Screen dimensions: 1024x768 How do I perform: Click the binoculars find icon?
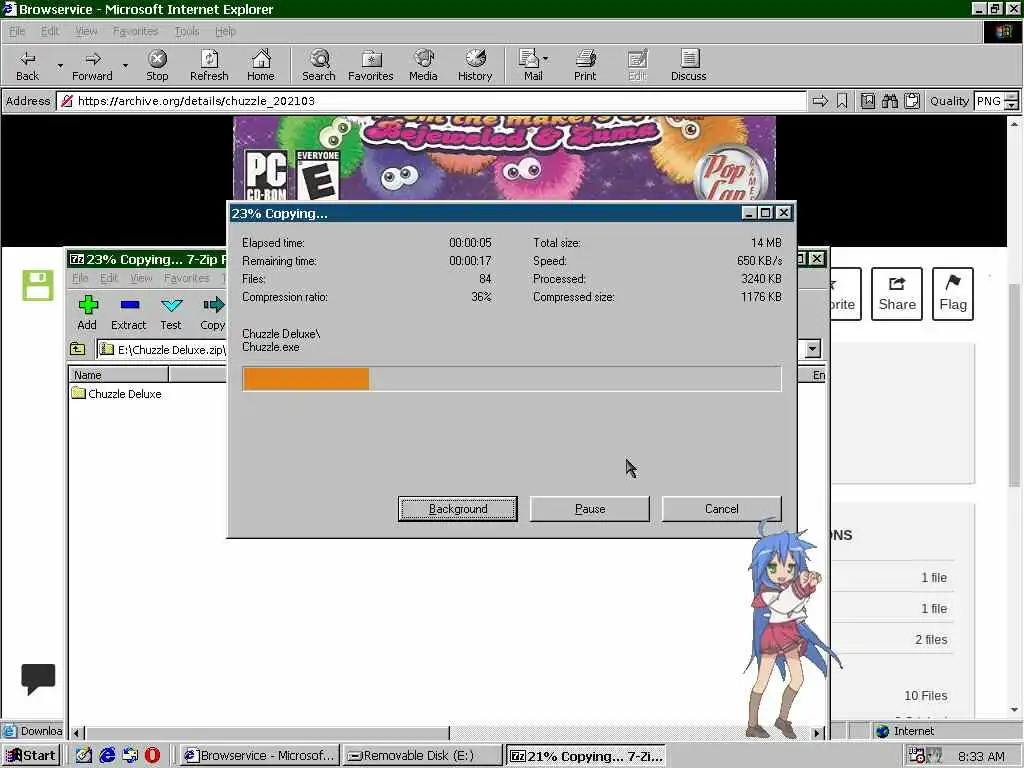pyautogui.click(x=889, y=101)
